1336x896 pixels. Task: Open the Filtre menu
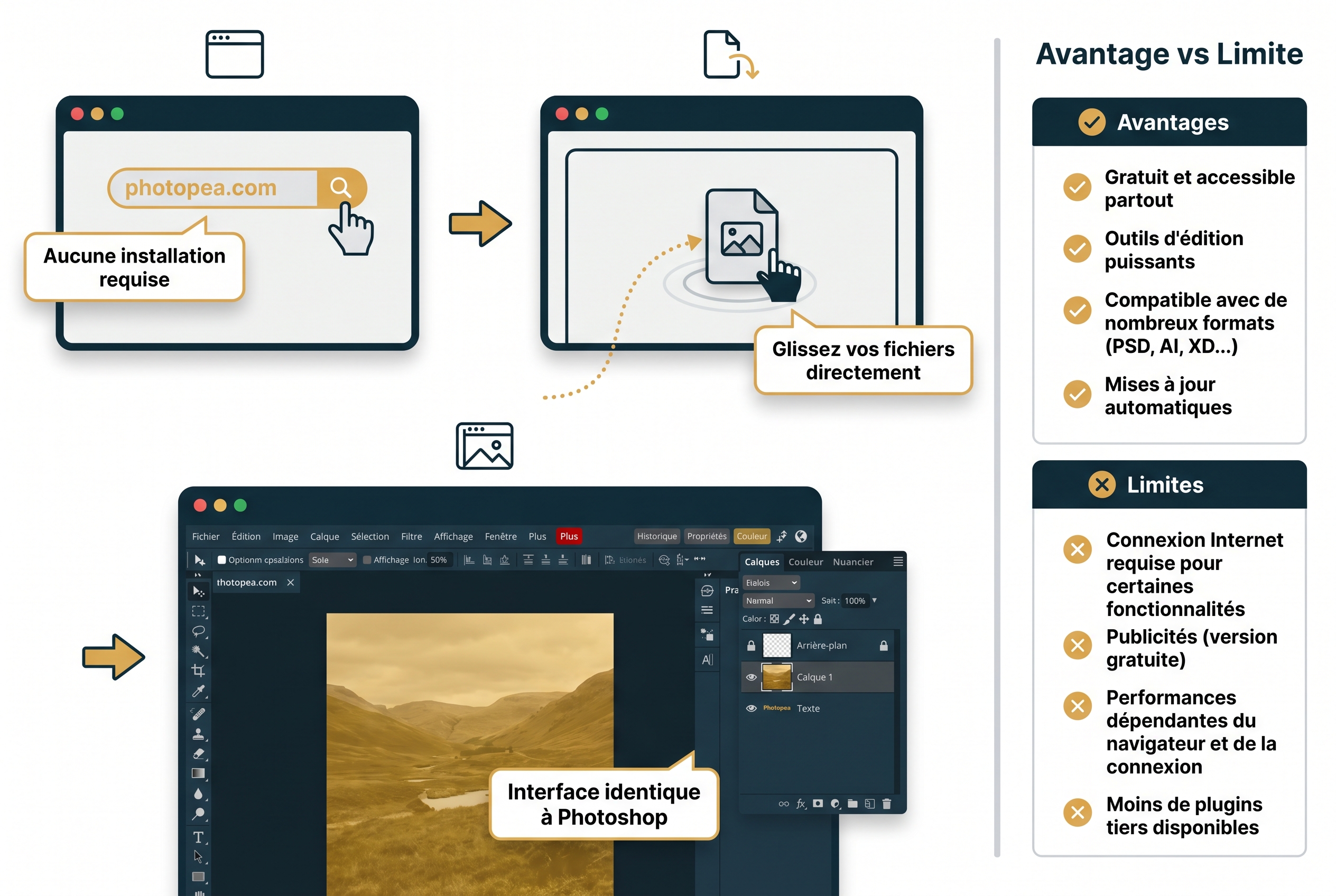412,536
